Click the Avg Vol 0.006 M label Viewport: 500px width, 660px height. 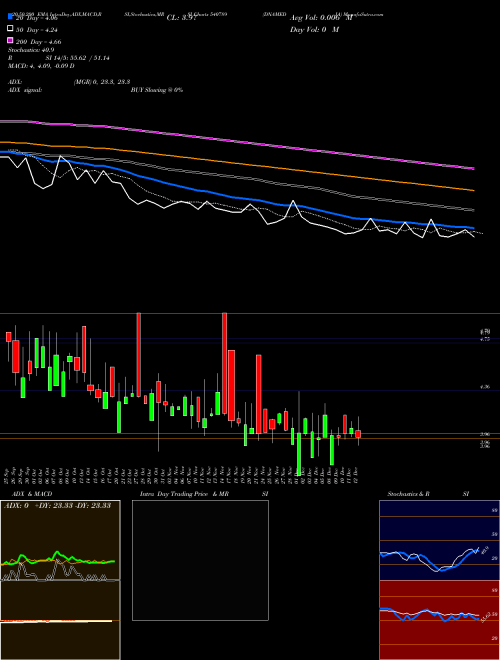point(321,18)
